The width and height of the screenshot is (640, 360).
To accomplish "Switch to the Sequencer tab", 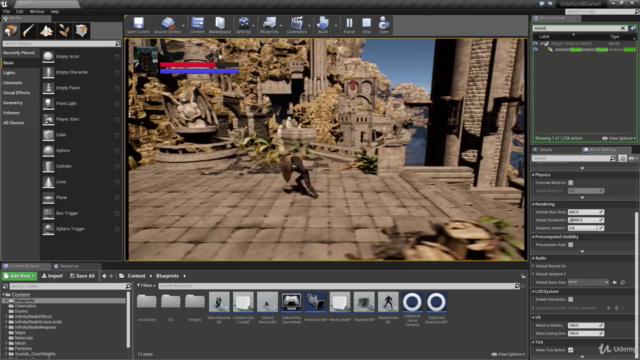I will 69,266.
